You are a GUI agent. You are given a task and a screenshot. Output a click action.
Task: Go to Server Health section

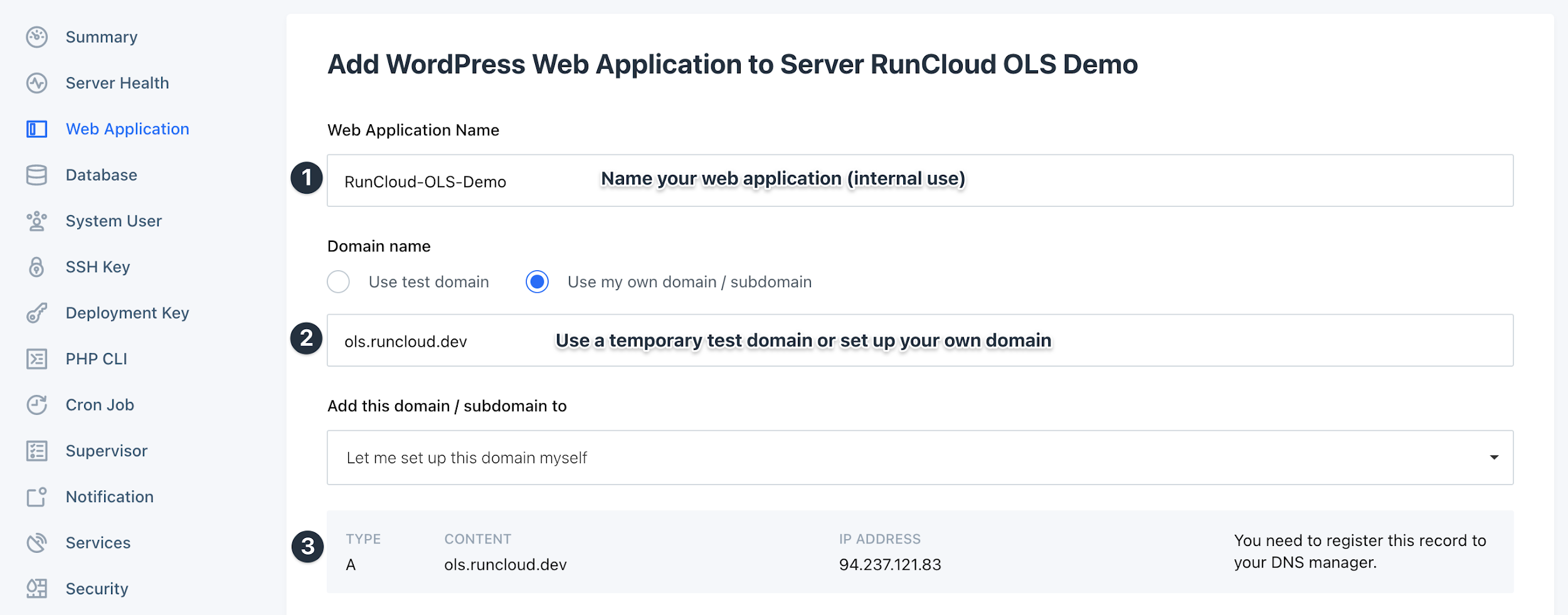(x=117, y=83)
